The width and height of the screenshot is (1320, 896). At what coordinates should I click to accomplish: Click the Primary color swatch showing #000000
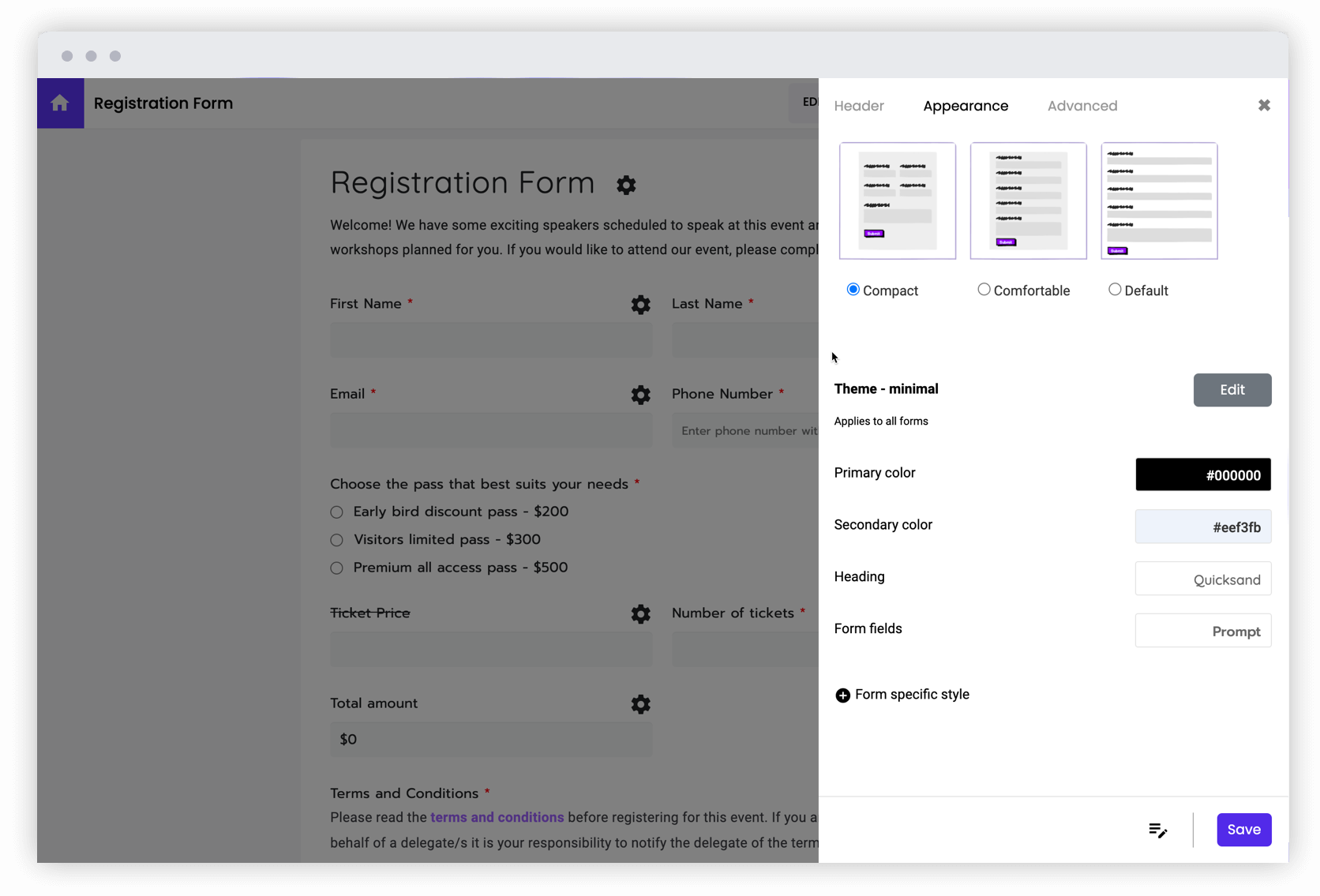click(1202, 474)
